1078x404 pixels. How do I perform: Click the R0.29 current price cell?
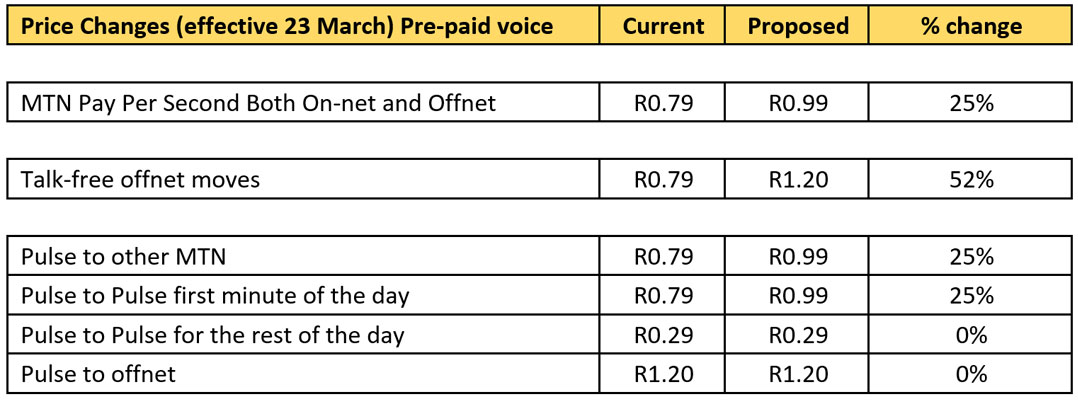coord(662,335)
